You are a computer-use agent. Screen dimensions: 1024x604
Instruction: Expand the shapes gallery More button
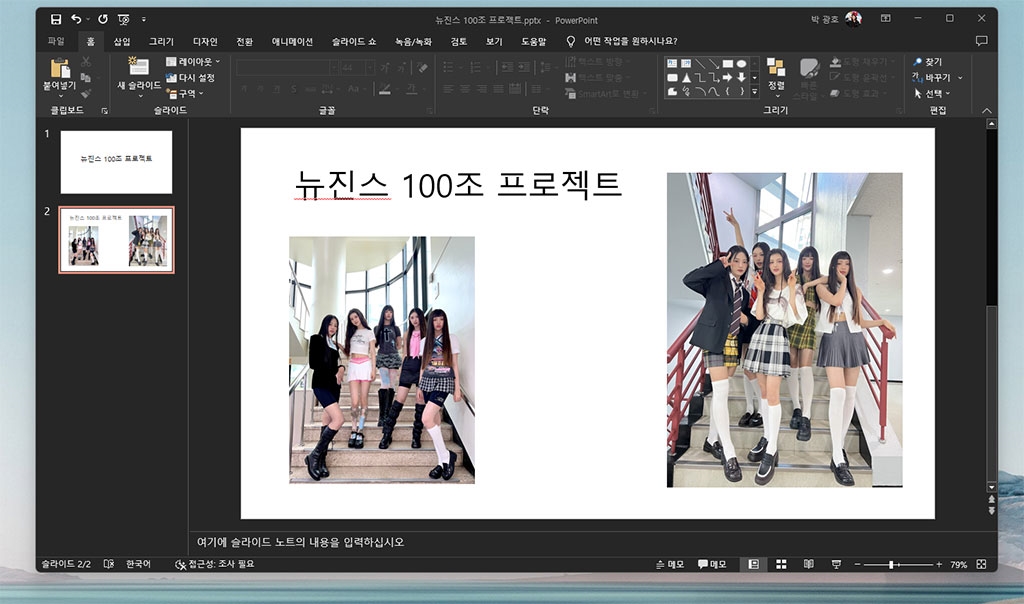(754, 93)
